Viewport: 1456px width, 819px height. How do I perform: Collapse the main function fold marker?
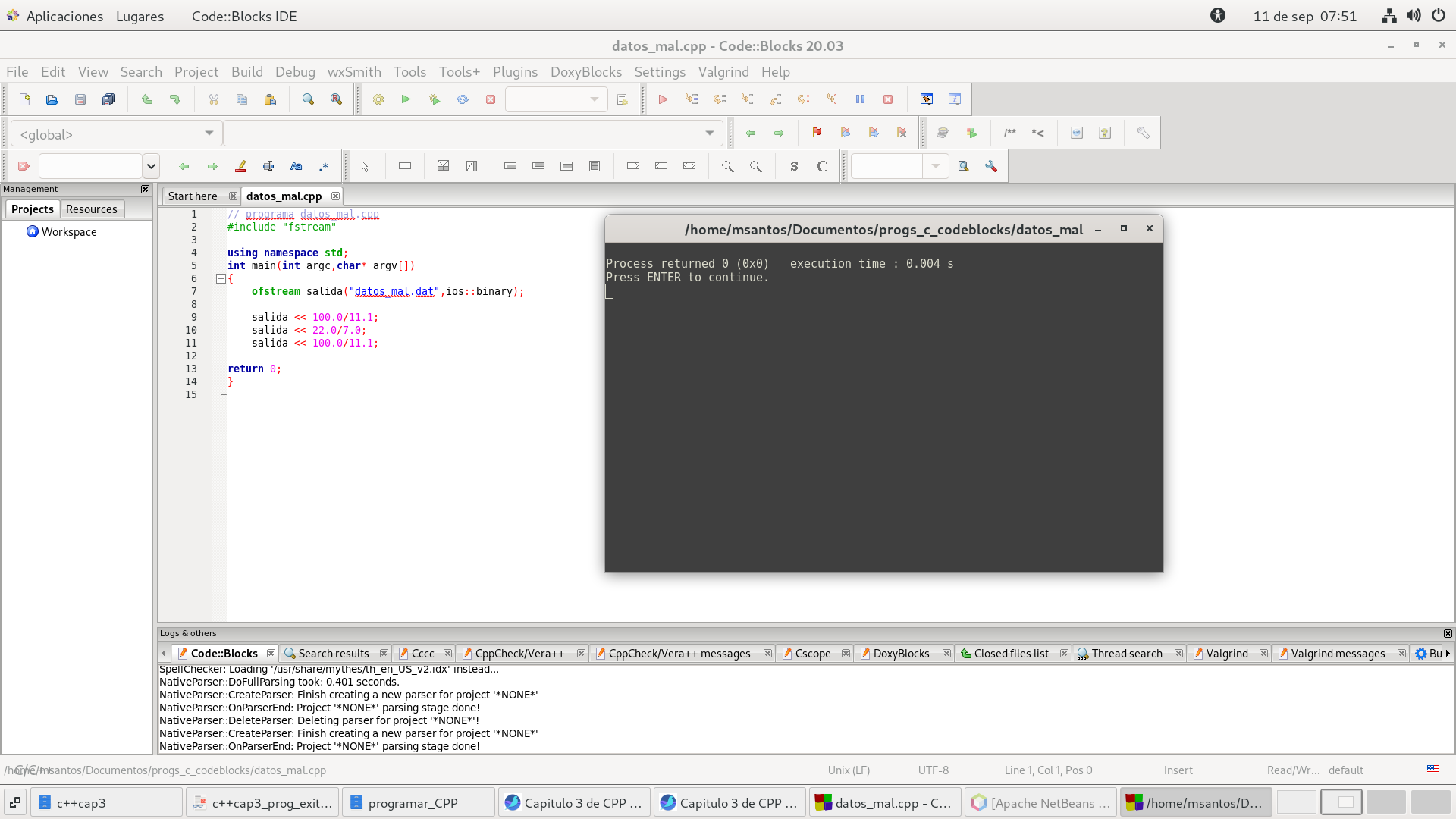pos(221,278)
